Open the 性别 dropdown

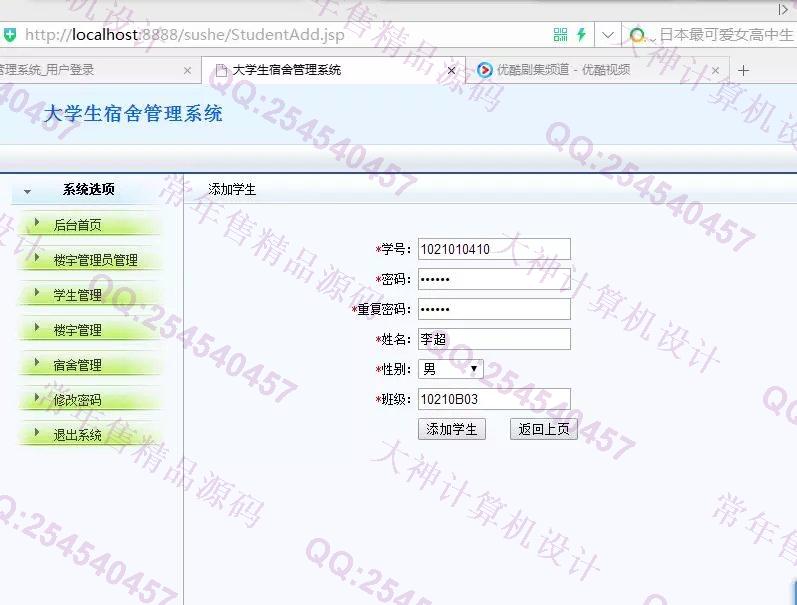(x=450, y=369)
